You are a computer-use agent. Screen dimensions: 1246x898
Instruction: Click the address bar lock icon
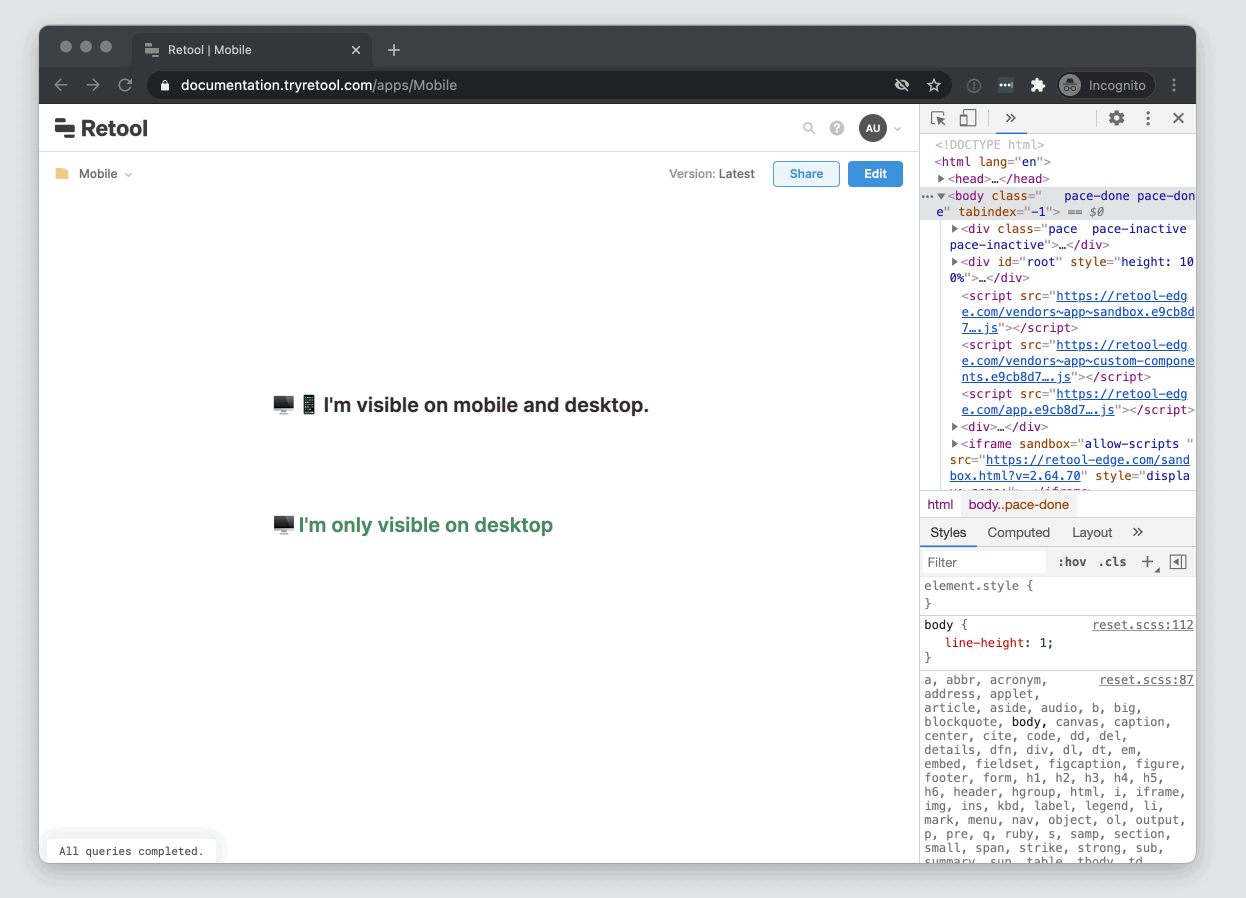(x=166, y=85)
